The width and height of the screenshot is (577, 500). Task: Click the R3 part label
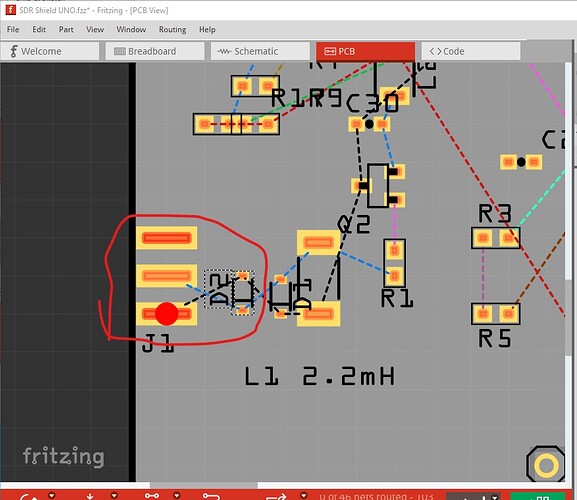point(495,213)
